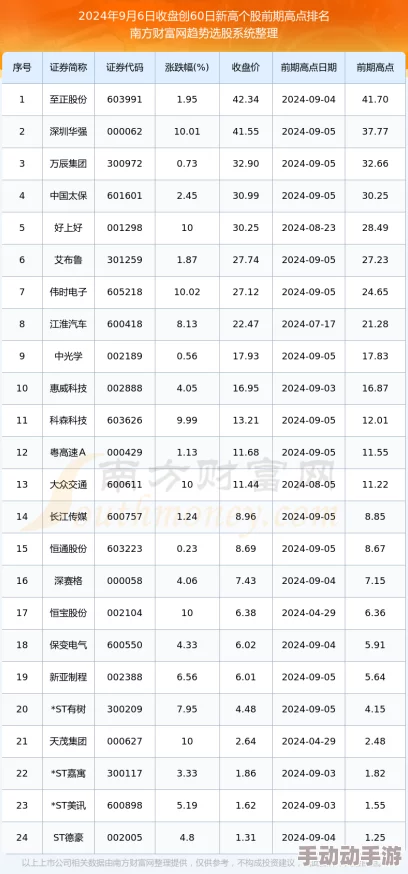Click the 证券代码 column header
This screenshot has width=408, height=874.
point(125,68)
